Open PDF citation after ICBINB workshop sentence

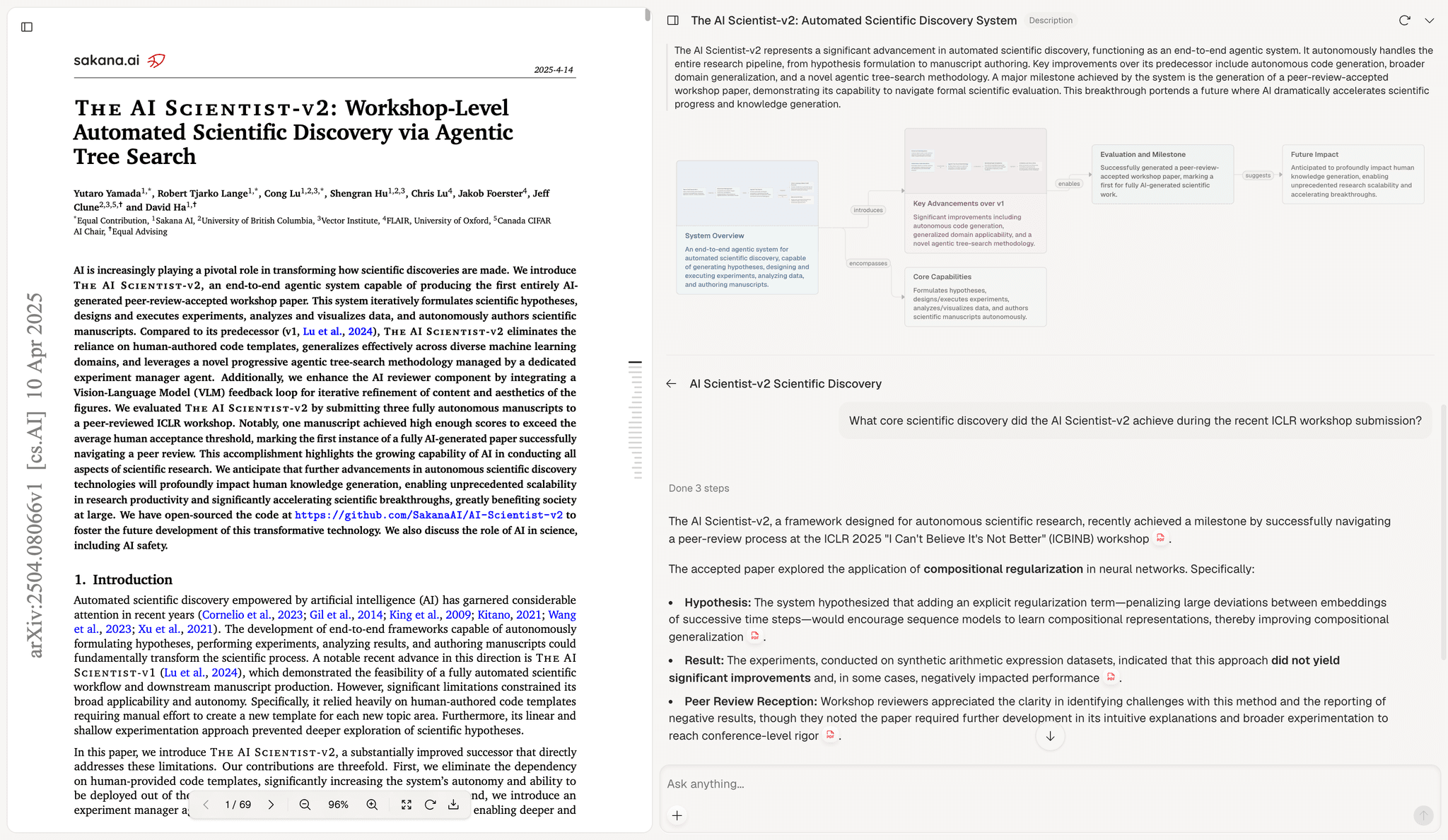coord(1160,539)
